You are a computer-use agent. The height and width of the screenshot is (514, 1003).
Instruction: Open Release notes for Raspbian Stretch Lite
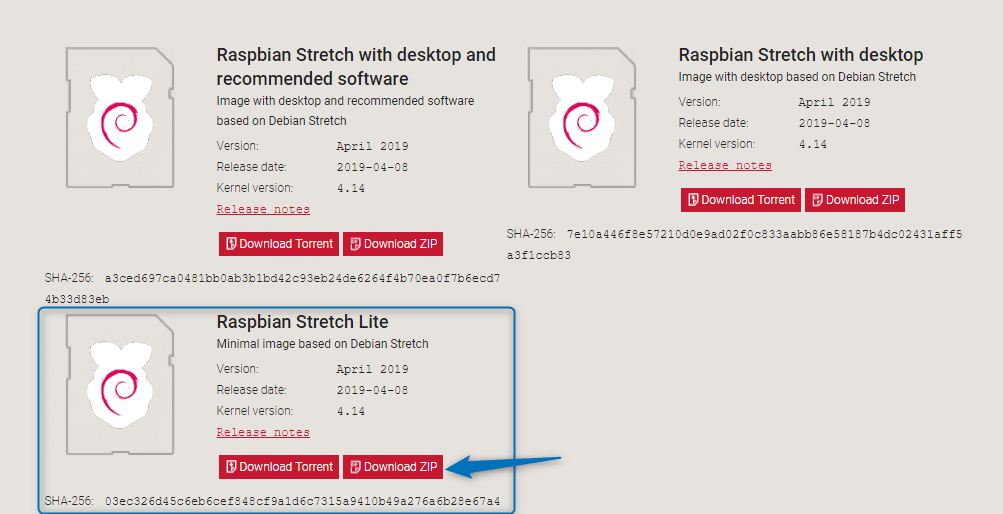pyautogui.click(x=263, y=432)
